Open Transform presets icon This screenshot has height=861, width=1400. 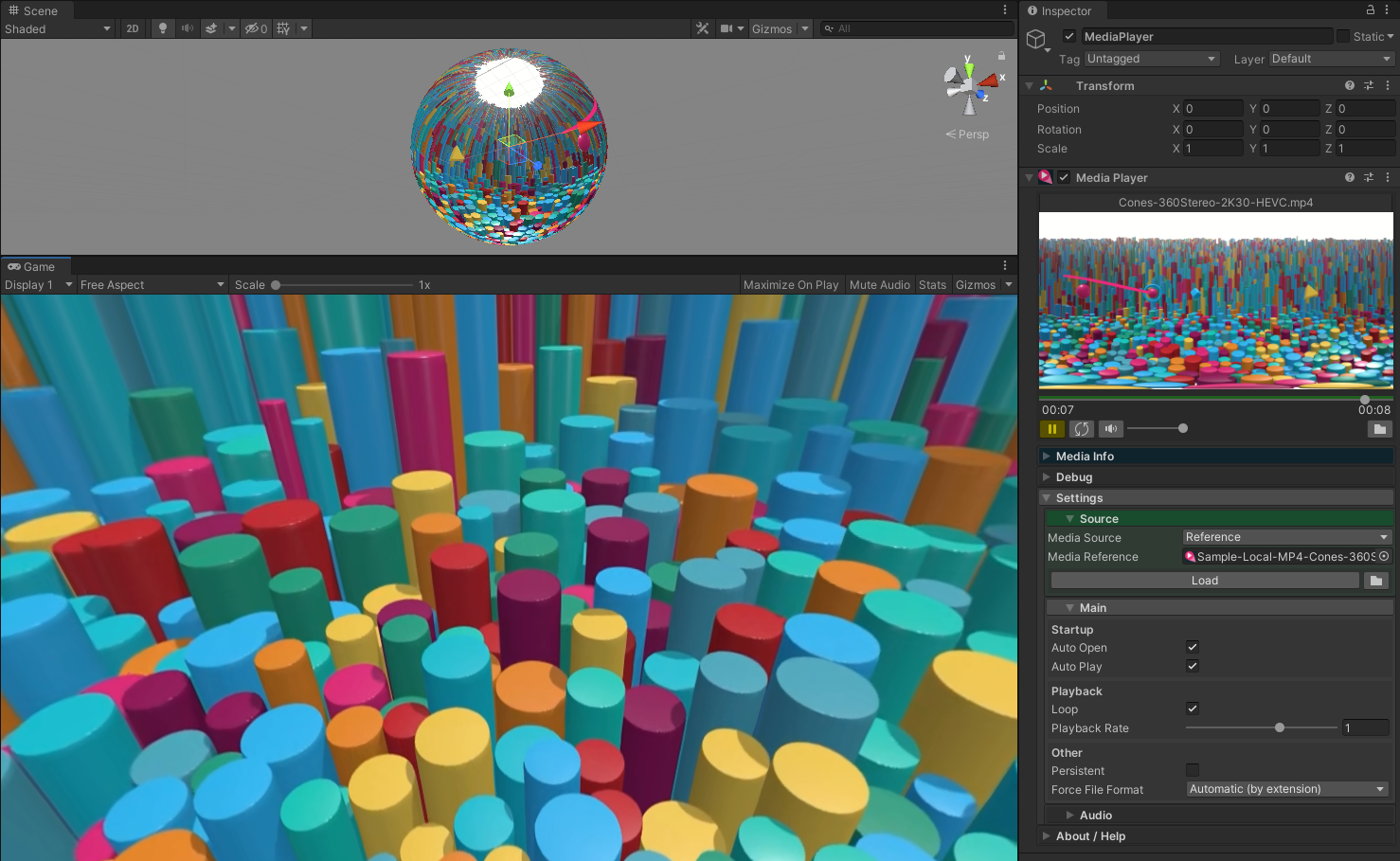coord(1368,85)
